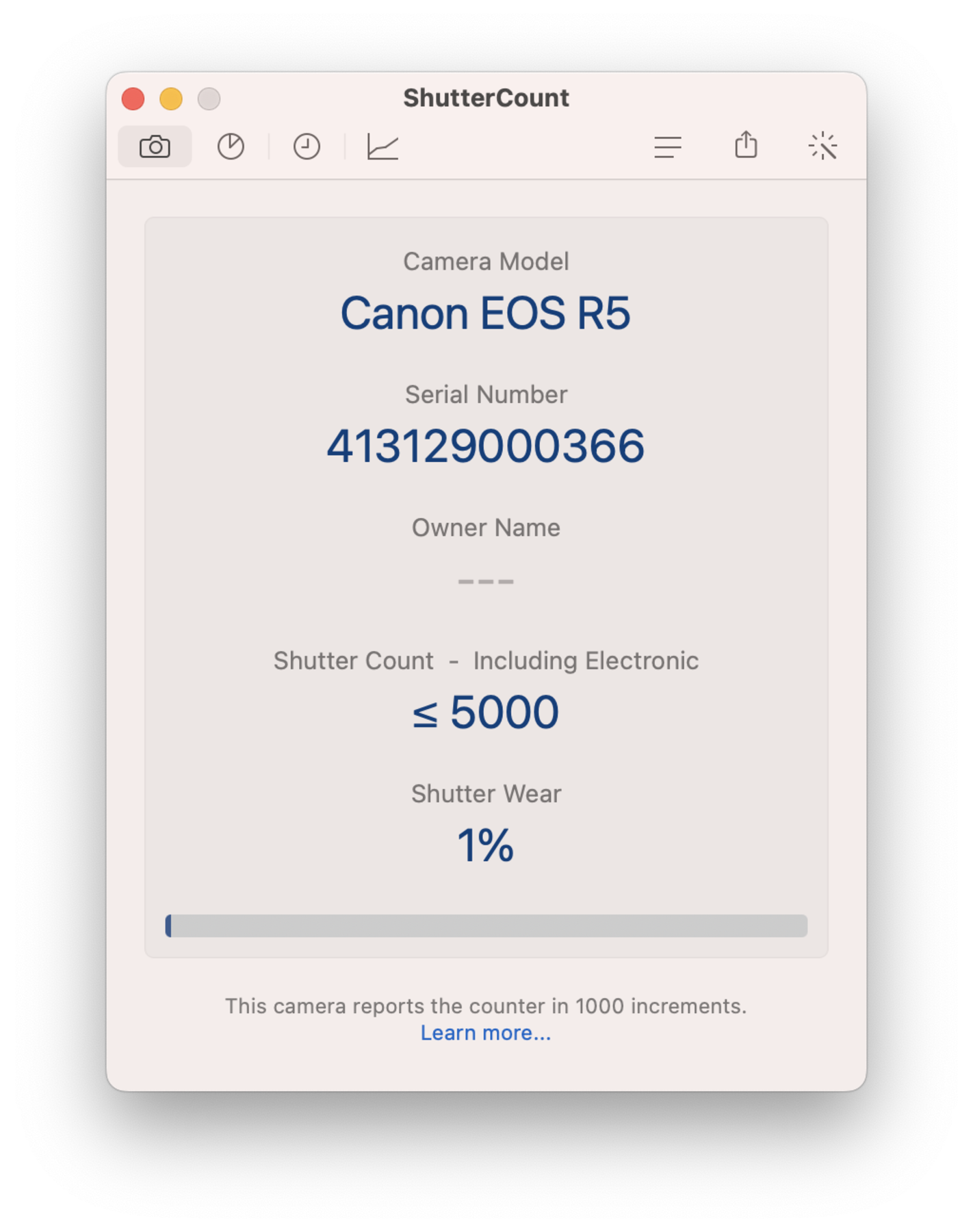Minimize the window with yellow button
Image resolution: width=973 pixels, height=1232 pixels.
pyautogui.click(x=171, y=99)
